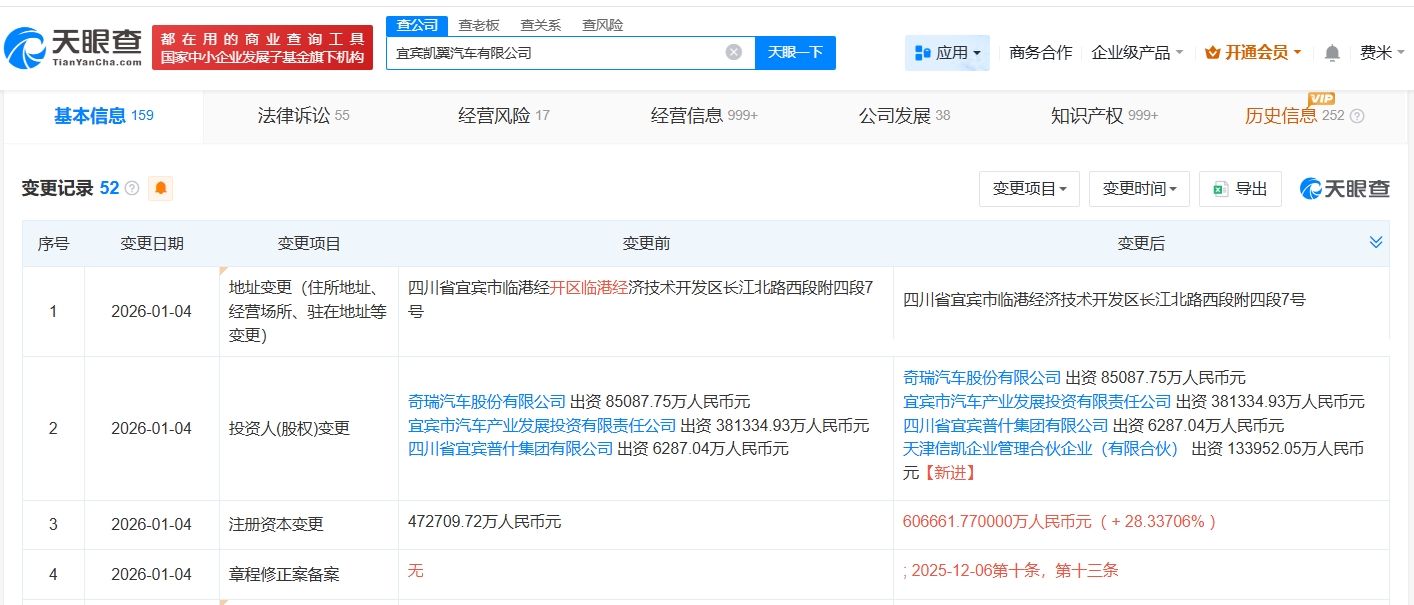Expand the 变更项目 filter dropdown

(x=1029, y=188)
